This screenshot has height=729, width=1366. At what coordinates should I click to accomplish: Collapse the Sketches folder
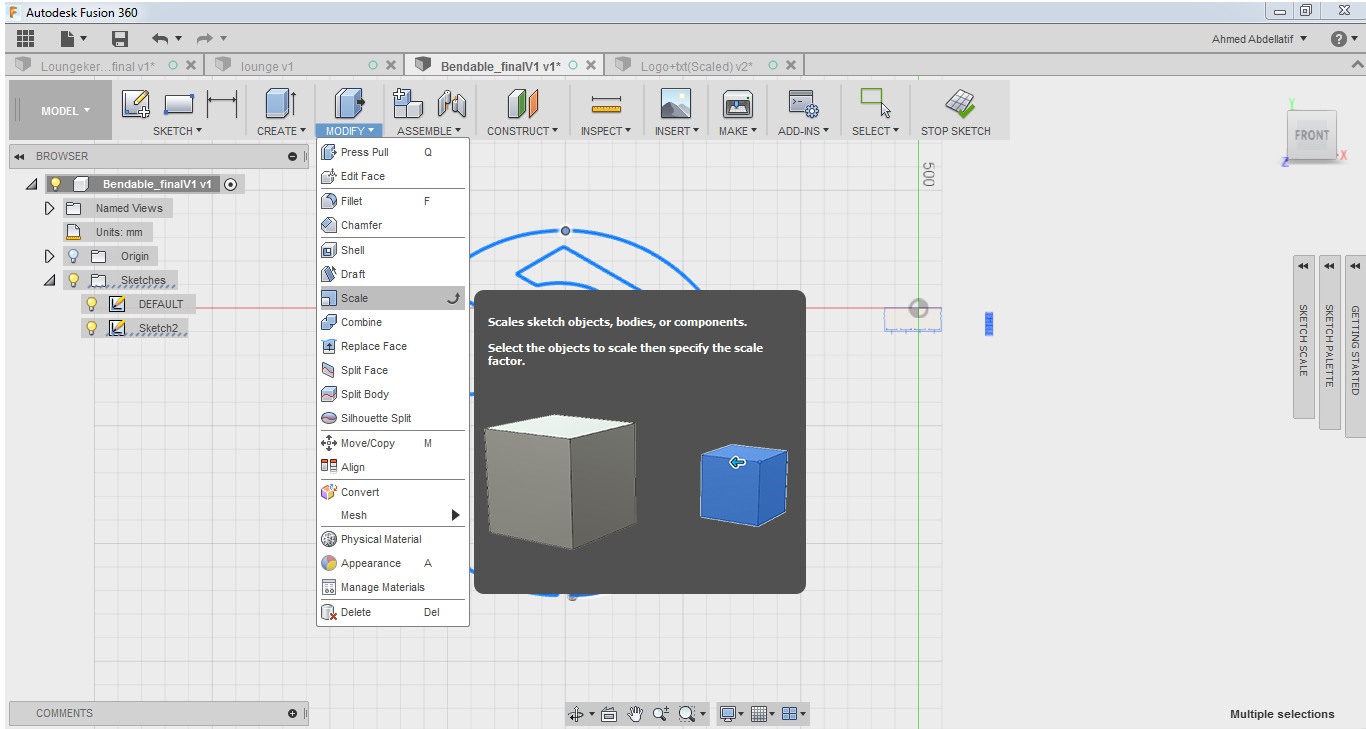click(x=49, y=281)
